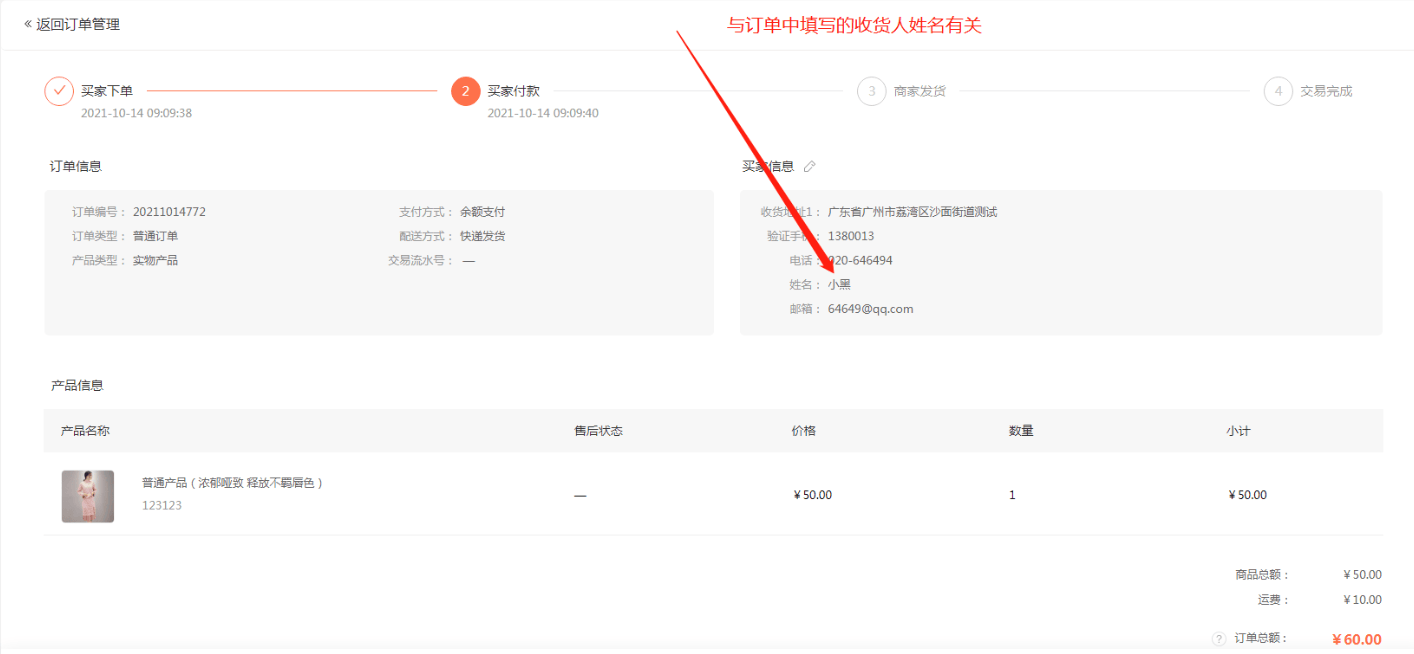Select step 2 买家付款 circle
1414x654 pixels.
pos(466,91)
